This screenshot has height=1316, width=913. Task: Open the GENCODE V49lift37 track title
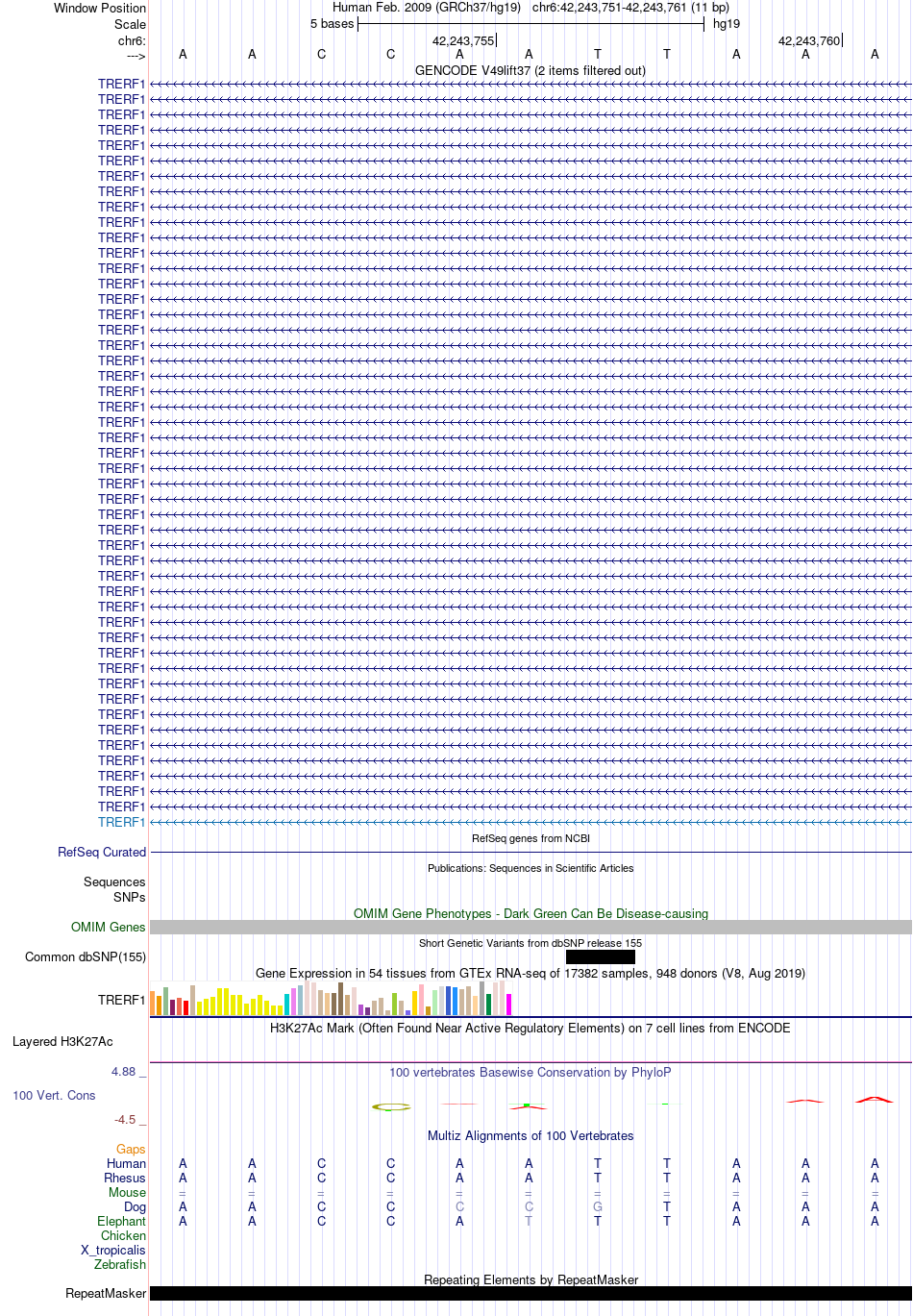click(x=531, y=70)
